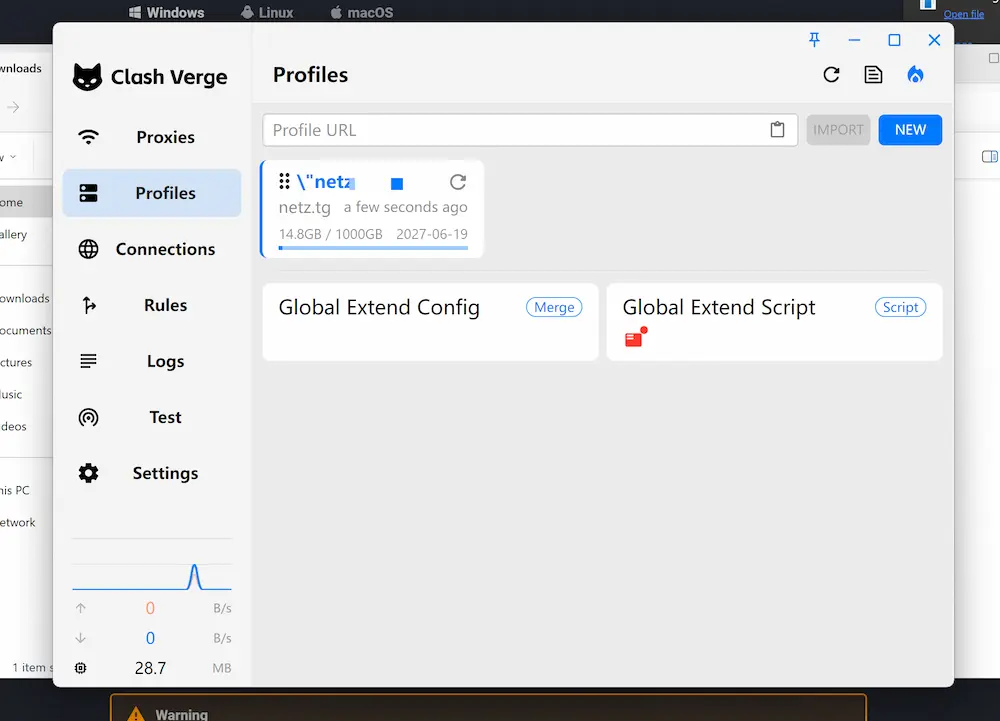This screenshot has width=1000, height=721.
Task: Open Settings from the sidebar
Action: (152, 474)
